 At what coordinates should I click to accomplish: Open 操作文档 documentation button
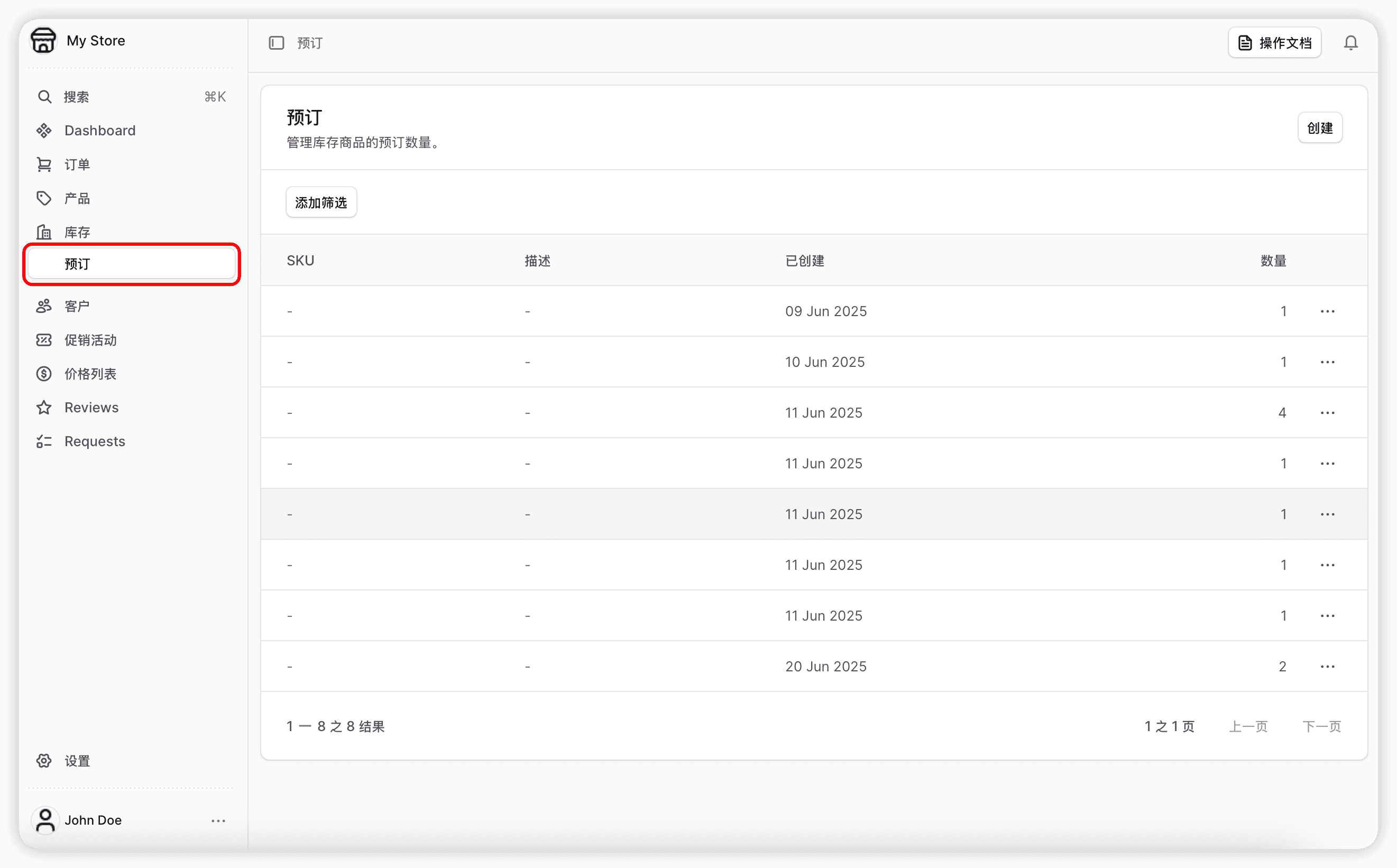tap(1274, 43)
